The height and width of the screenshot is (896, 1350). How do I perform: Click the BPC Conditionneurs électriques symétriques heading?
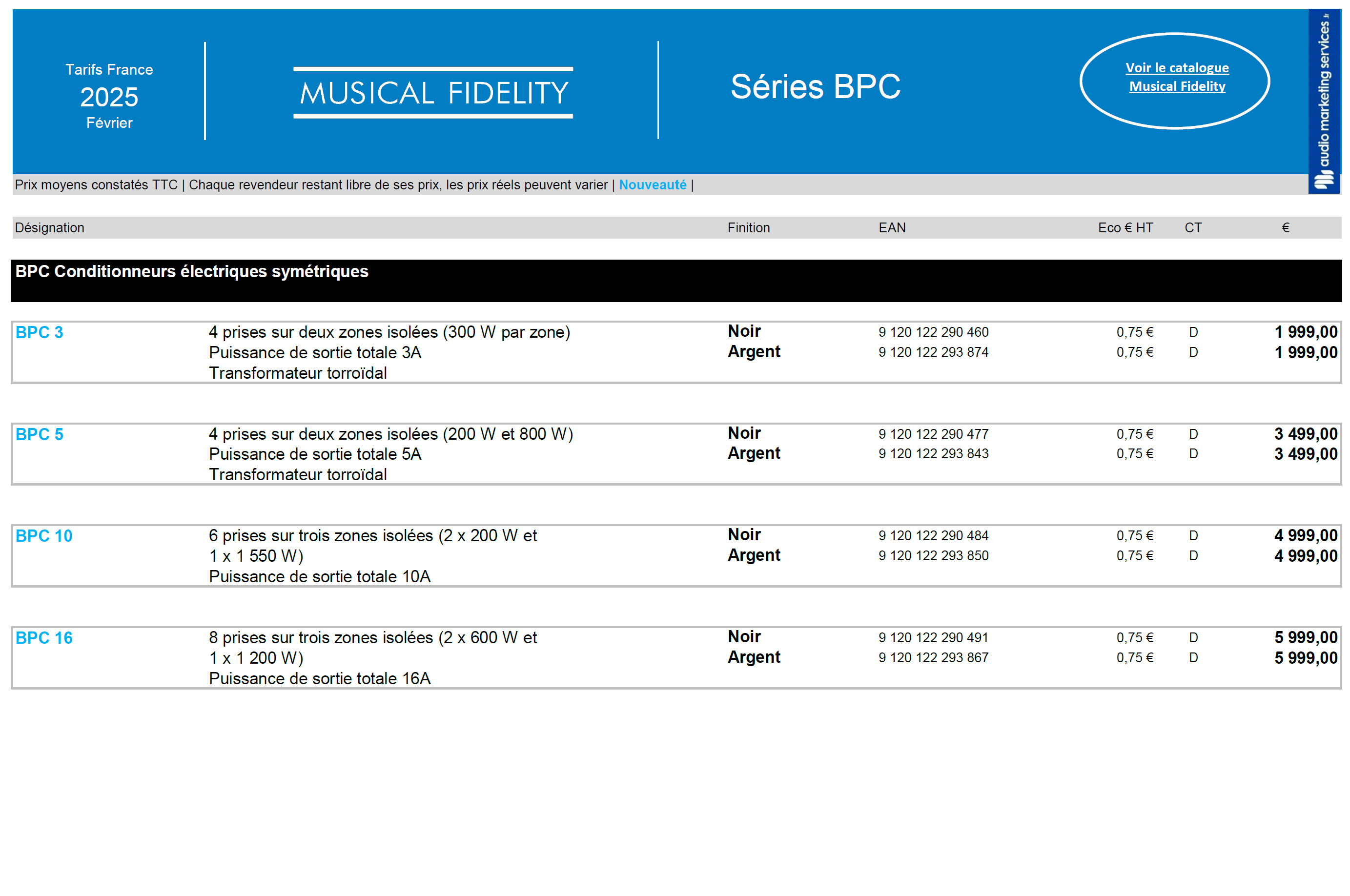pyautogui.click(x=191, y=271)
